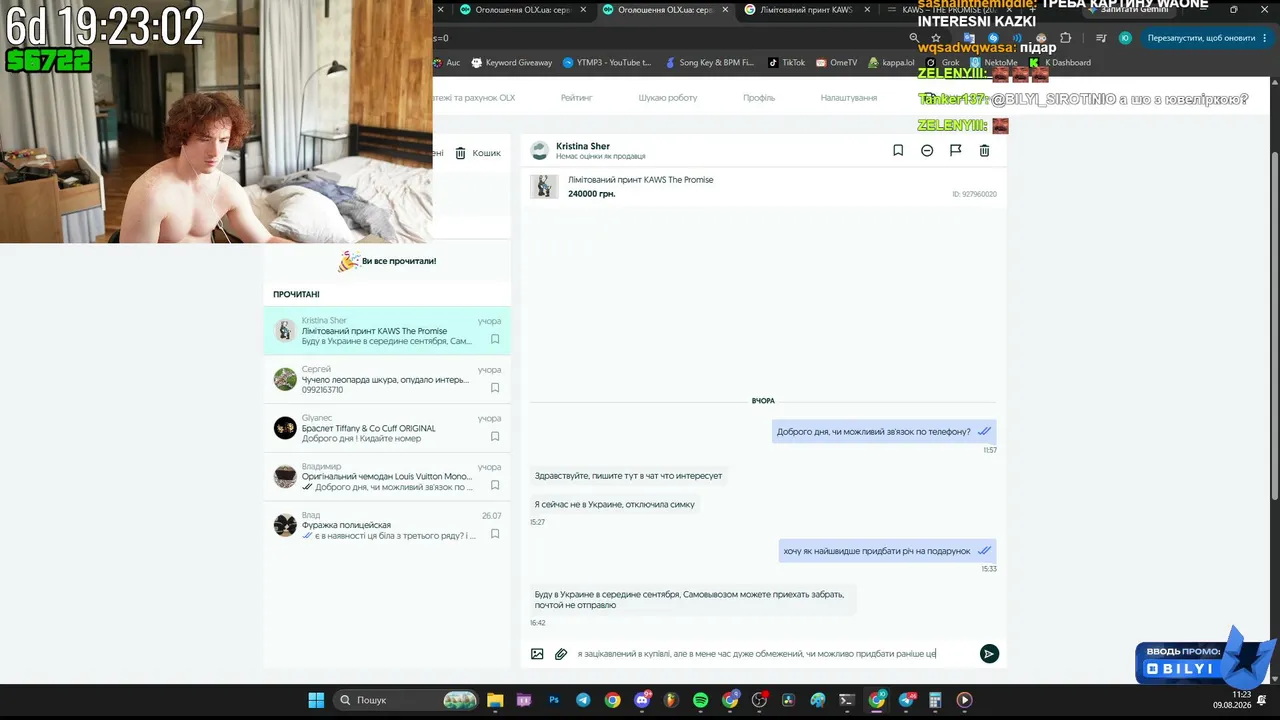Open File Explorer from the taskbar
Viewport: 1280px width, 720px height.
(x=495, y=700)
